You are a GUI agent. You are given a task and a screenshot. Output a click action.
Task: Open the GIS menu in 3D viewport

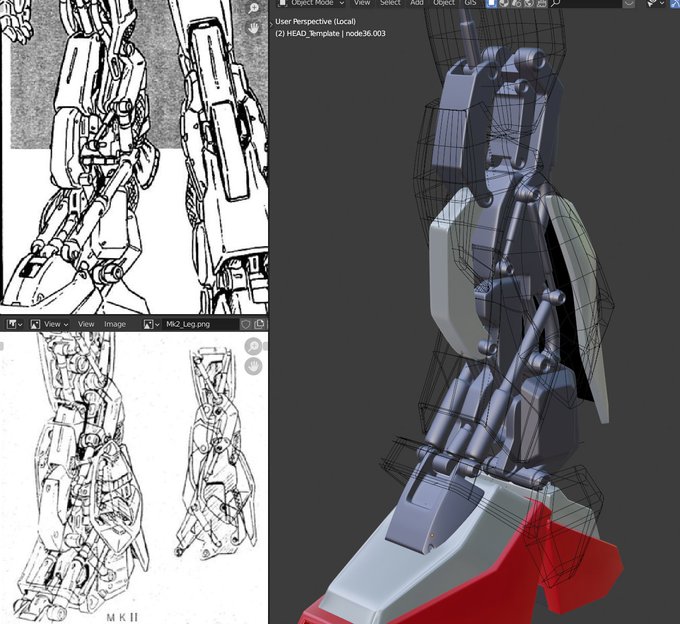click(470, 3)
